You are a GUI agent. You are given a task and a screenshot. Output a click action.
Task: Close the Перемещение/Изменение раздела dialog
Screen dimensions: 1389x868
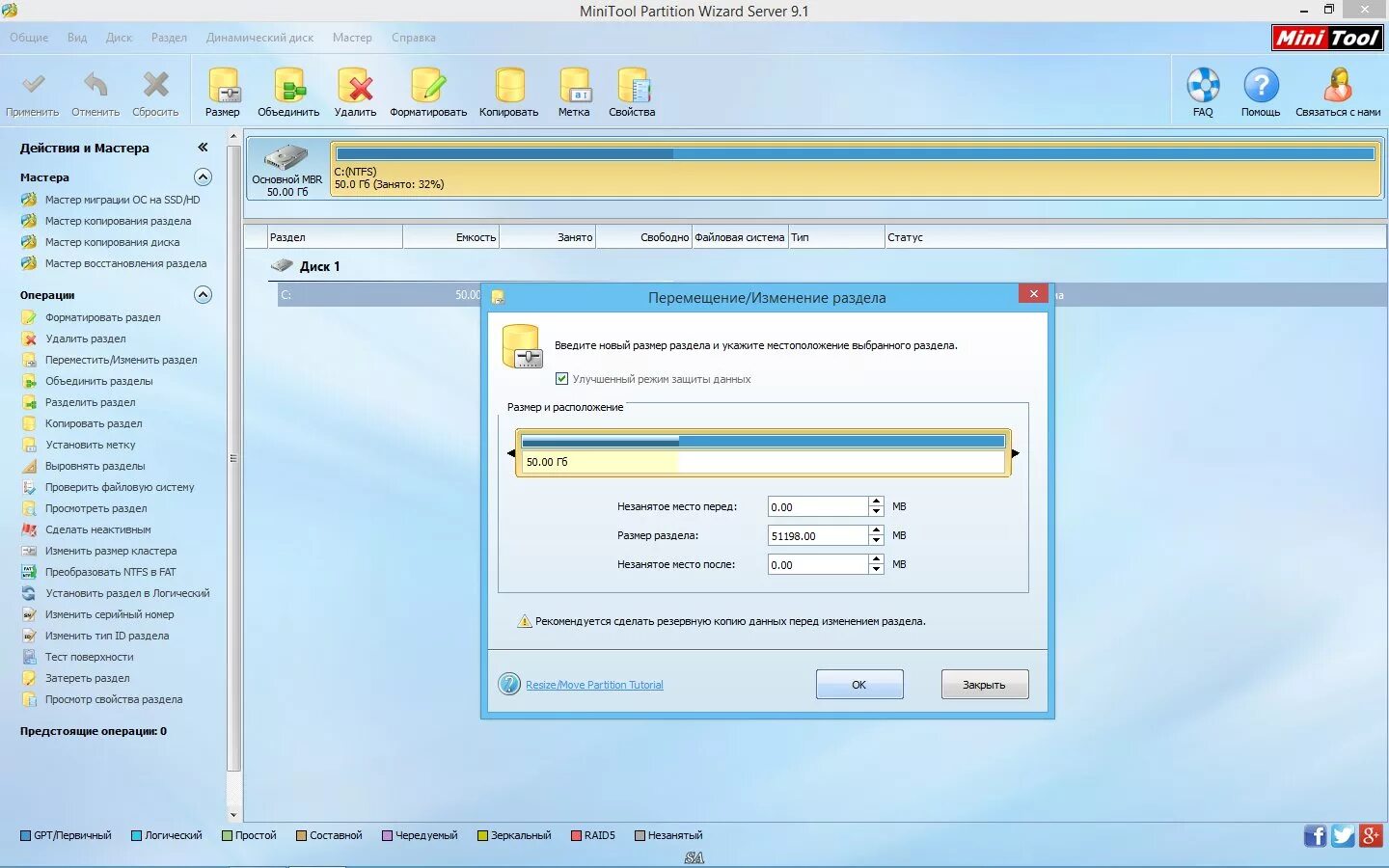coord(1033,293)
